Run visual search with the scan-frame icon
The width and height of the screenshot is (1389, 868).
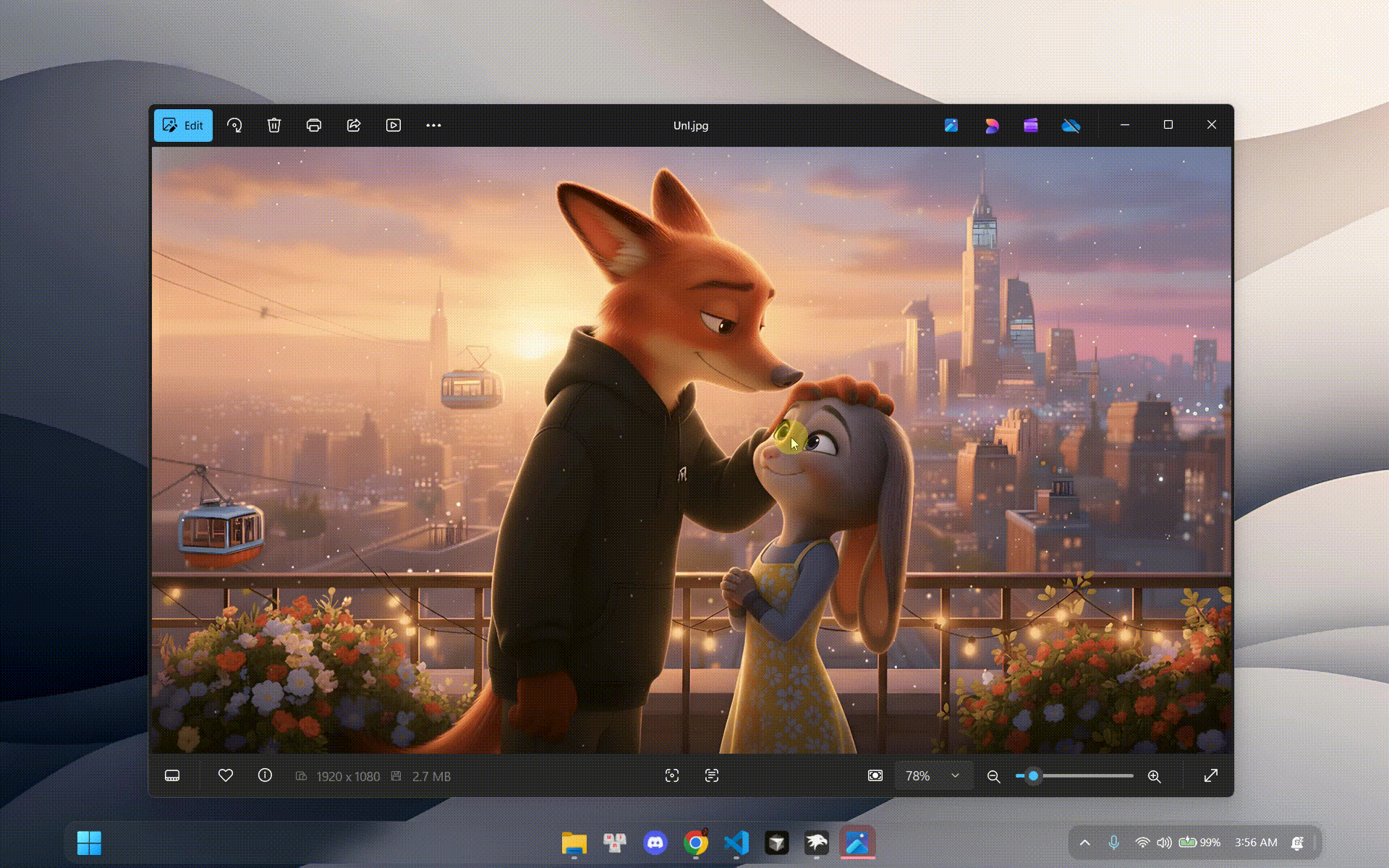[672, 775]
